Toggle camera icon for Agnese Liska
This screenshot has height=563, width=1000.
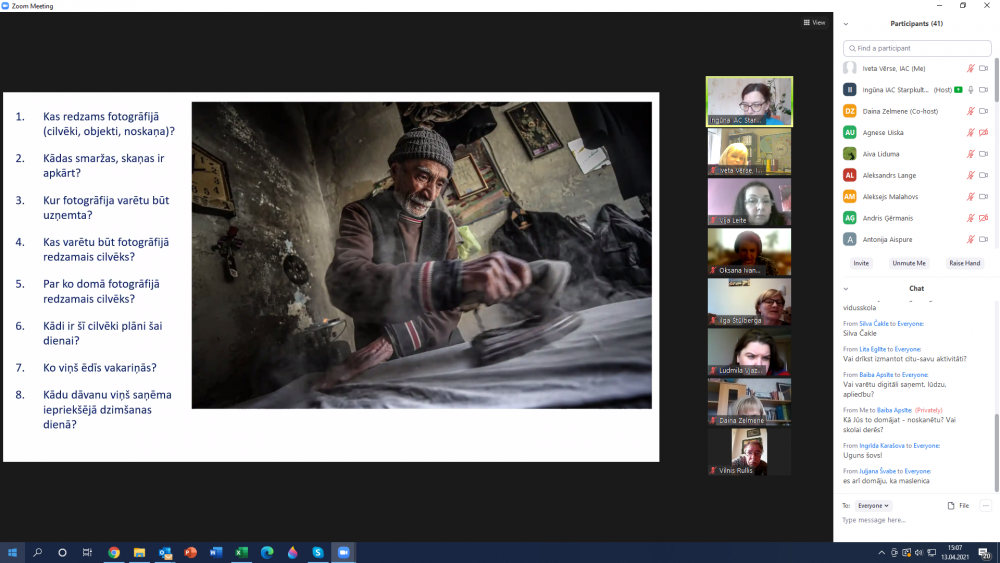click(983, 132)
